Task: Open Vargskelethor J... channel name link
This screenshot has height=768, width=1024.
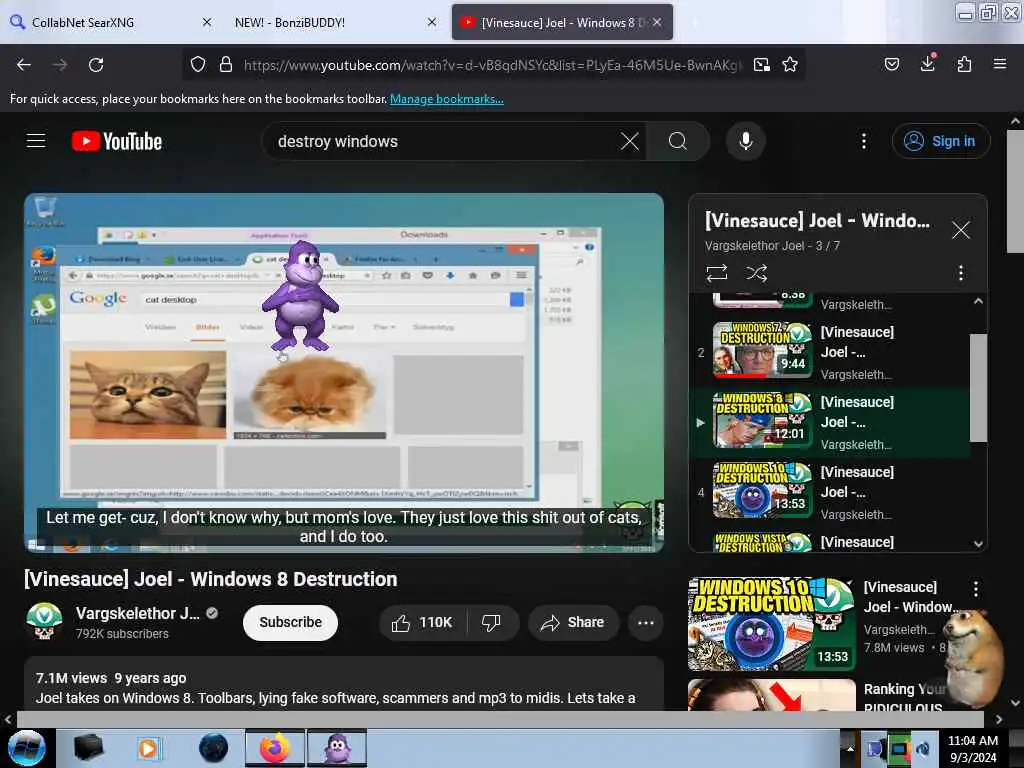Action: click(x=138, y=613)
